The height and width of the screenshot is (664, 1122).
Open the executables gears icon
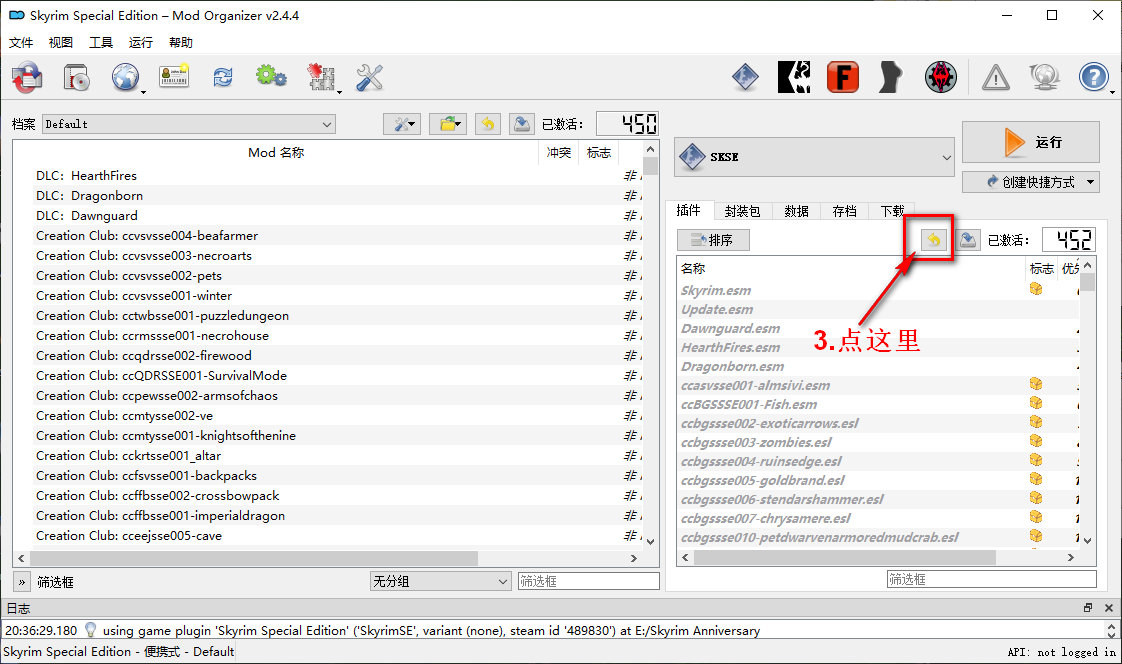(x=271, y=78)
